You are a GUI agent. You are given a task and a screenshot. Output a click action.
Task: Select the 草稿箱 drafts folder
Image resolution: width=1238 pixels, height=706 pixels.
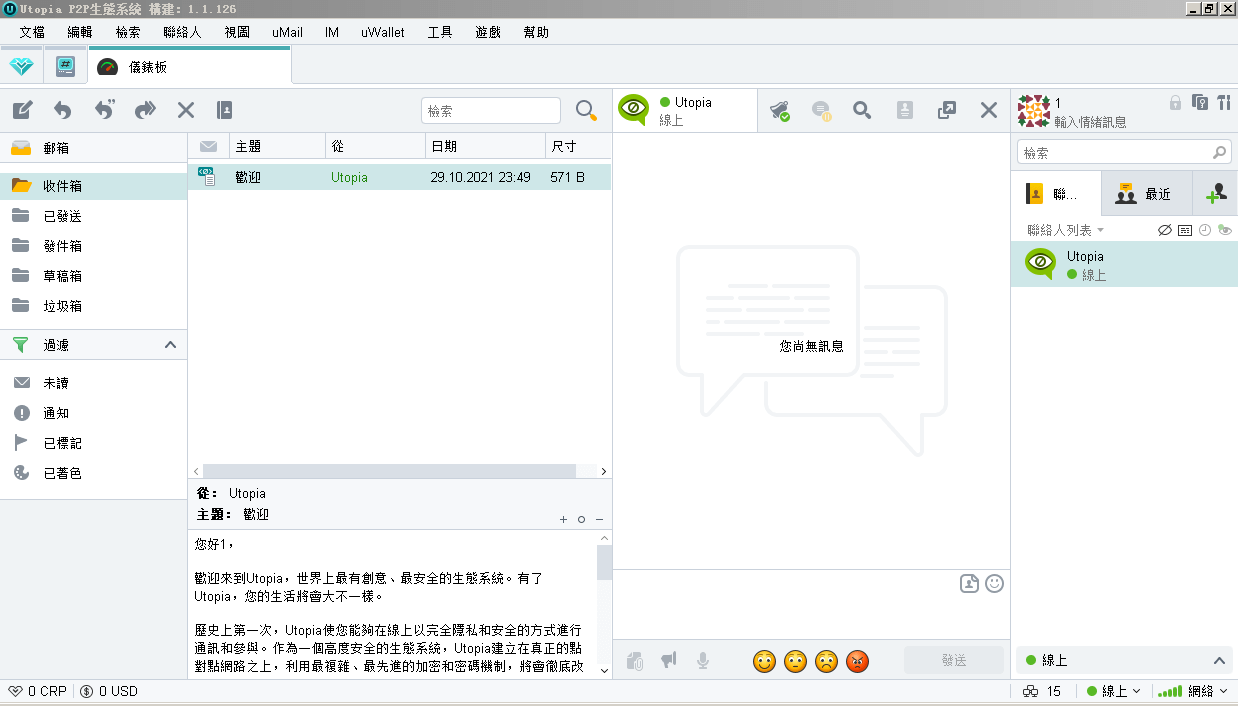[62, 276]
